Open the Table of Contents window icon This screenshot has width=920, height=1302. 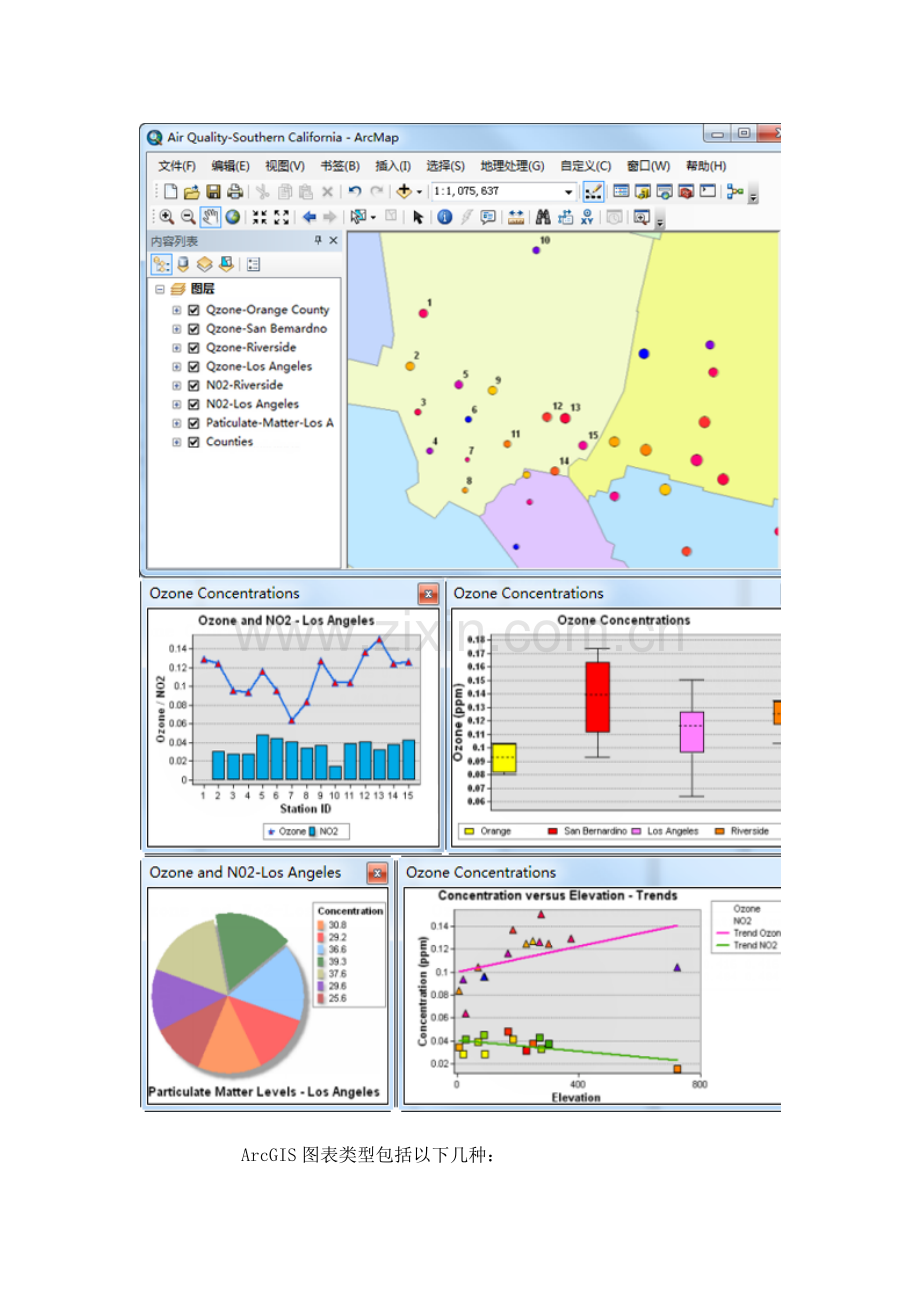(620, 190)
